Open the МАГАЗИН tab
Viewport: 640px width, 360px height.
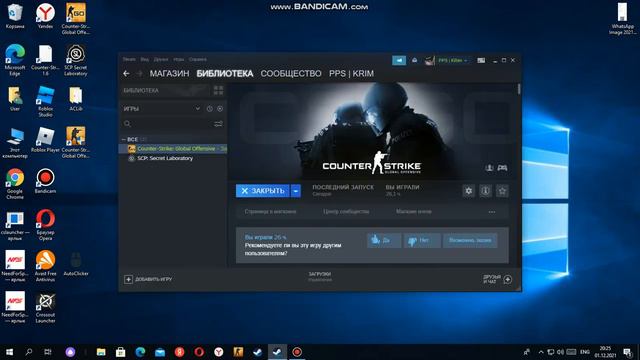click(169, 73)
